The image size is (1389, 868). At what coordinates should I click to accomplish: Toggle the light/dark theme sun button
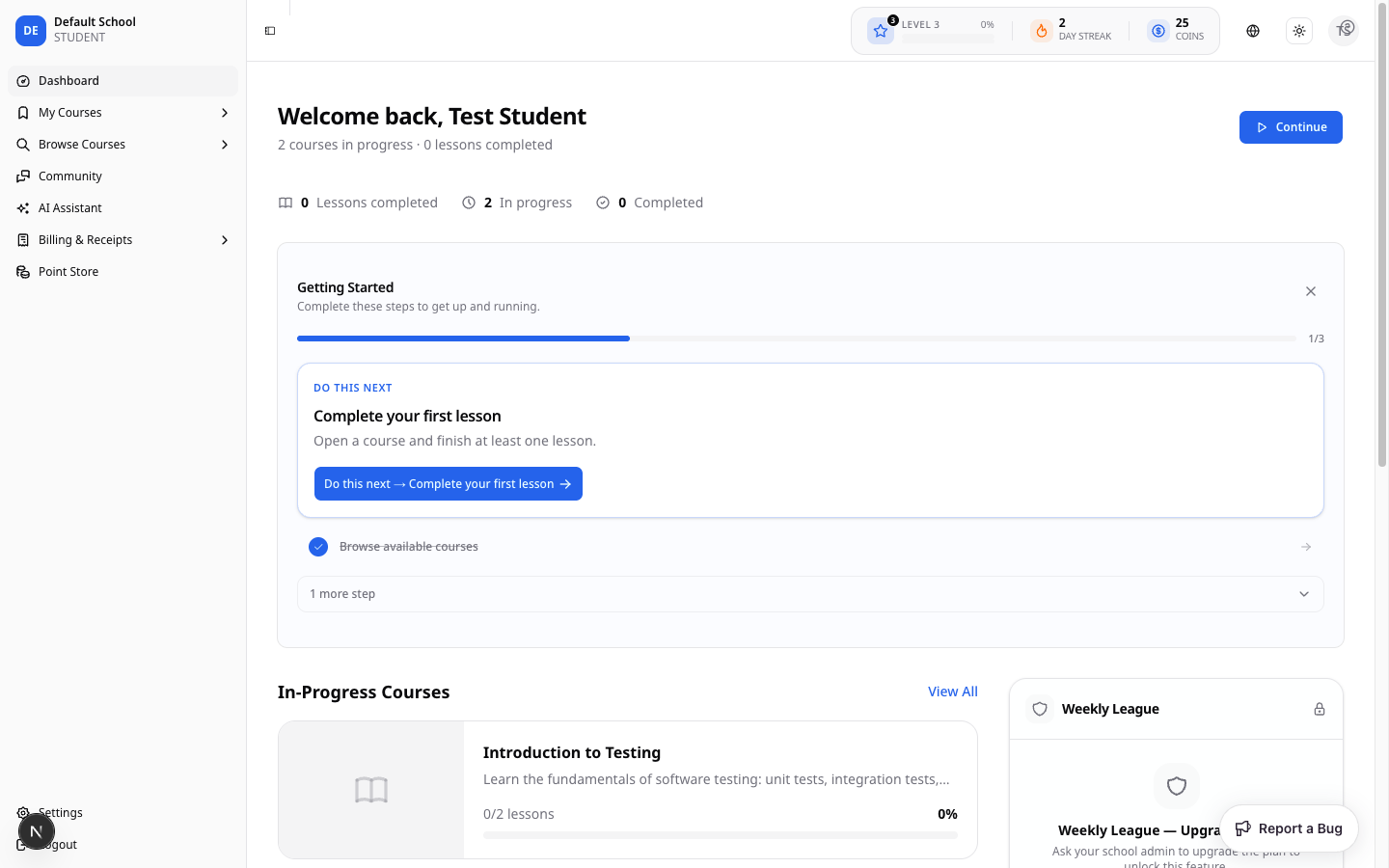[1299, 31]
